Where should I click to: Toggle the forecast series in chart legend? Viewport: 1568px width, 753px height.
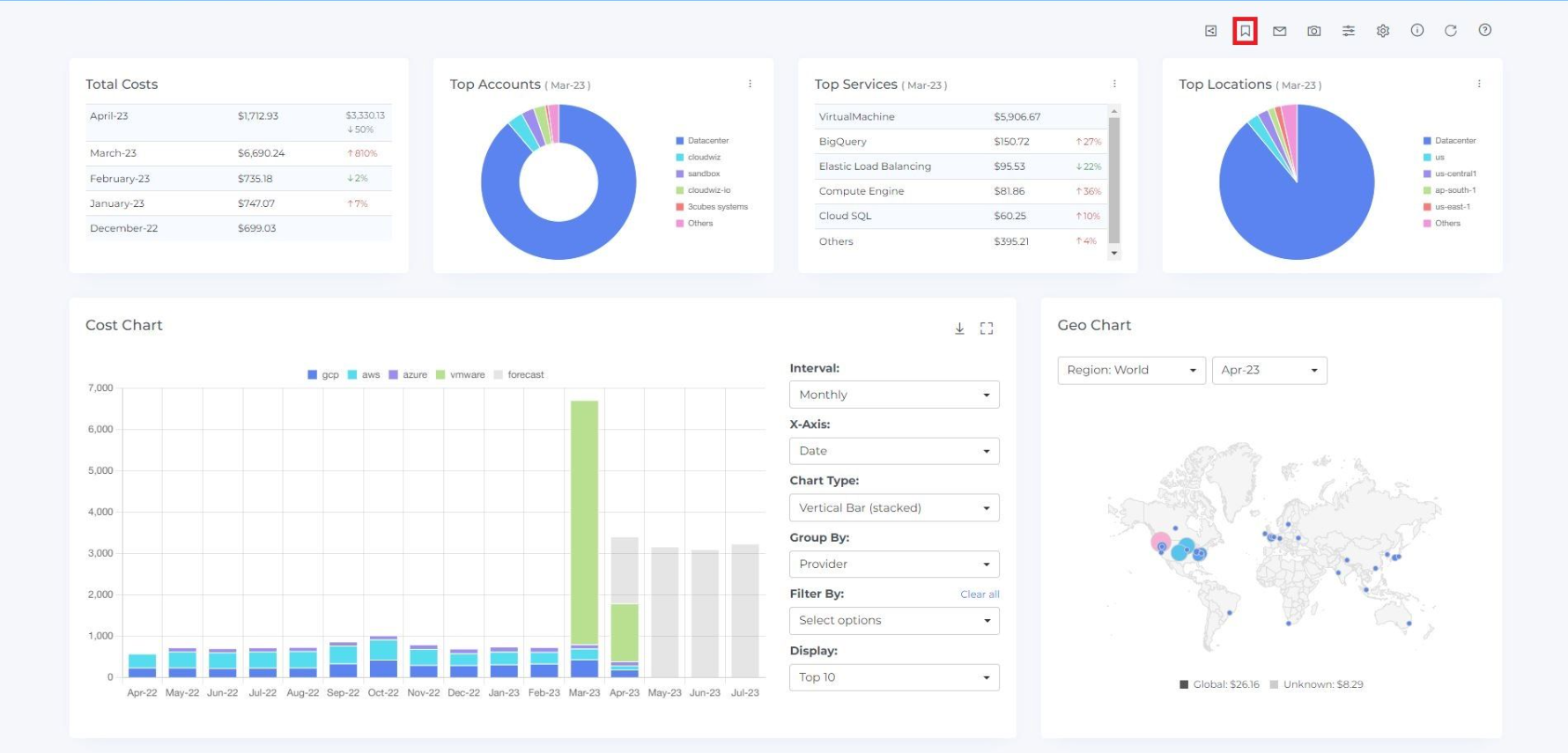(519, 374)
